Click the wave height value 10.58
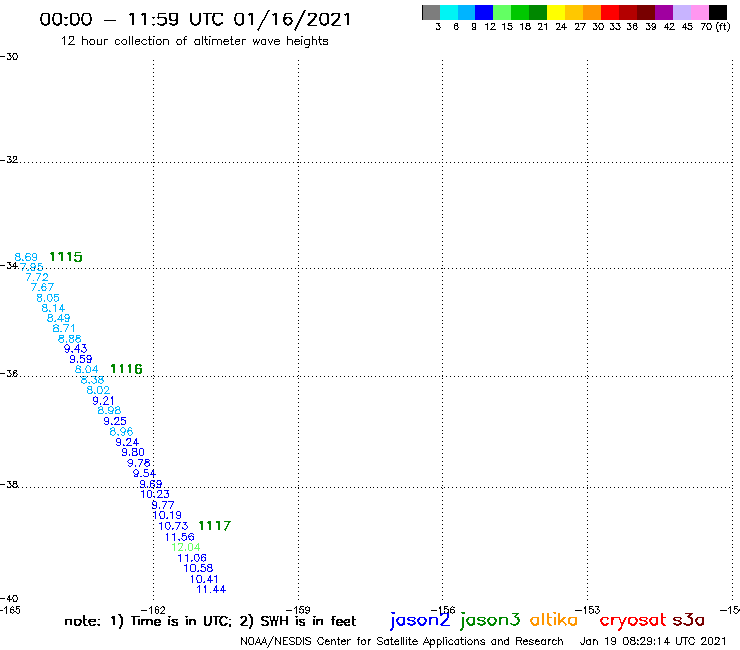The height and width of the screenshot is (650, 740). click(x=198, y=568)
